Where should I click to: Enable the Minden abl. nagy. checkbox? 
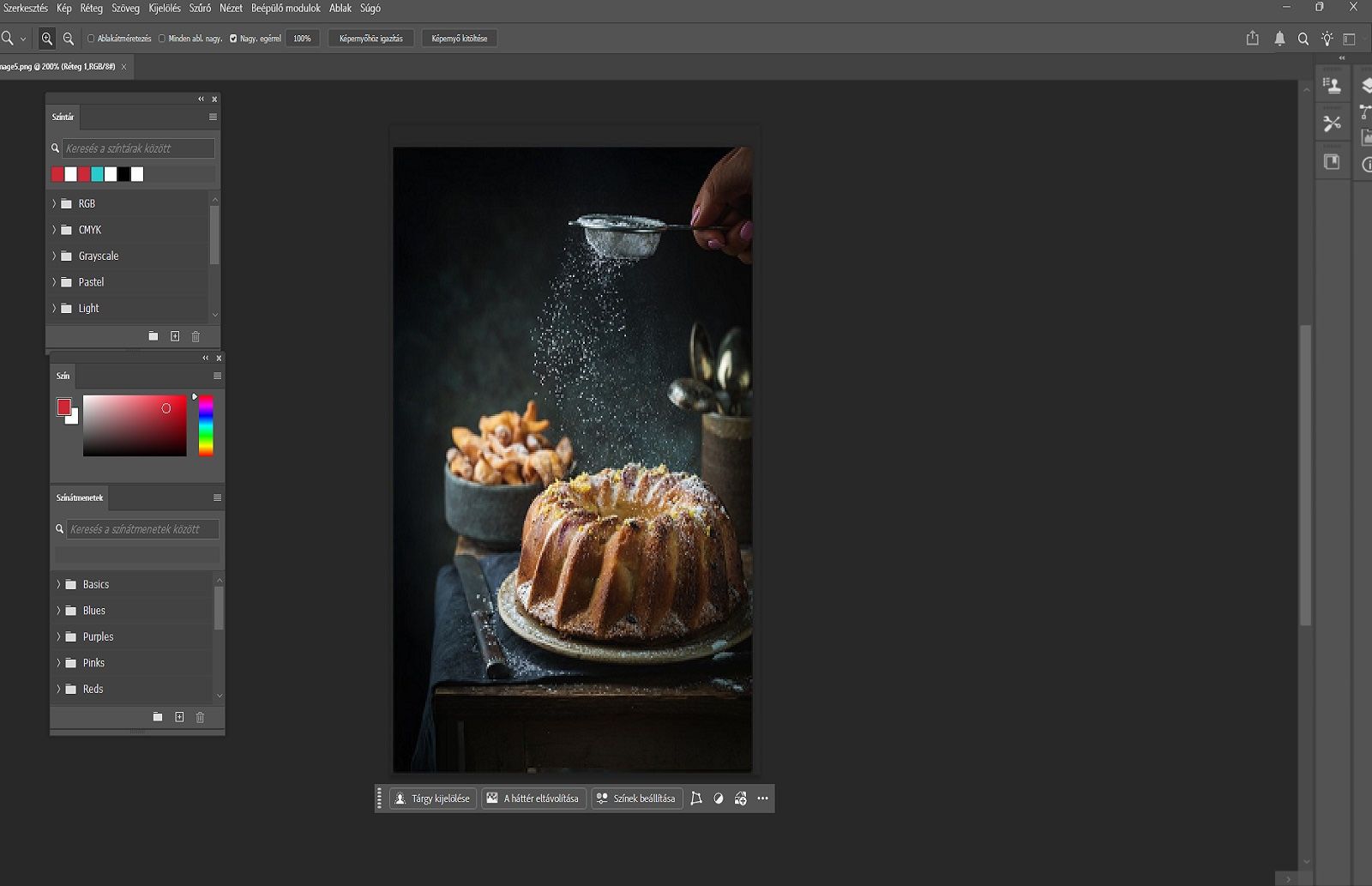161,39
